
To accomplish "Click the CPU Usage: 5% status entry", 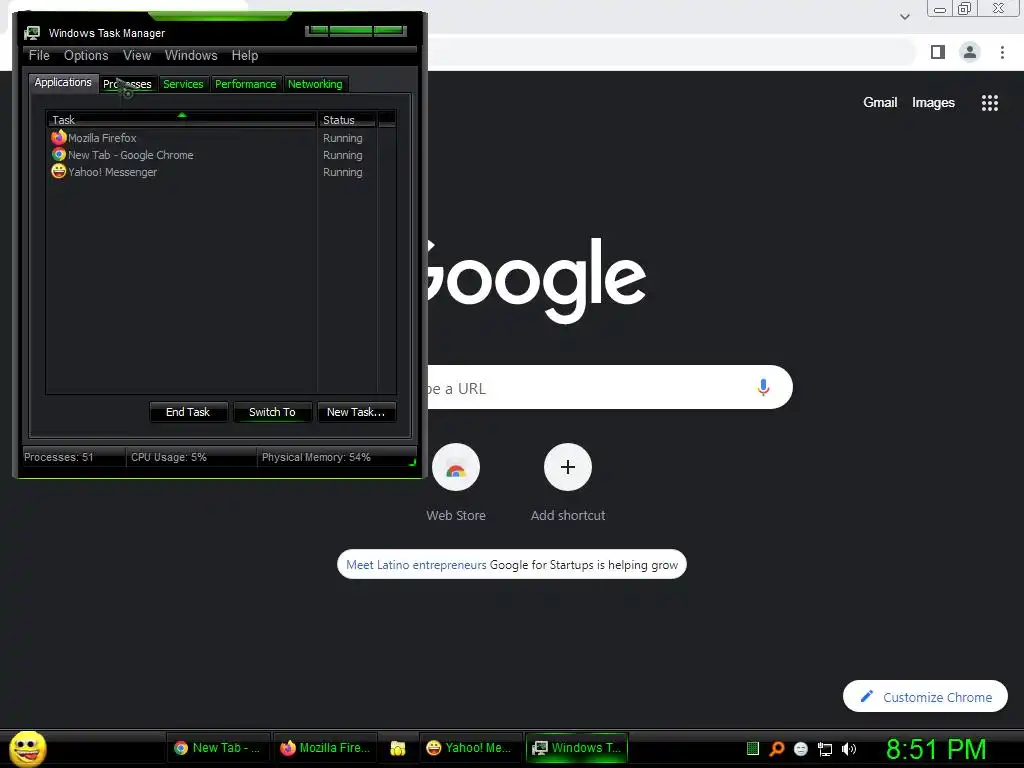I will tap(169, 457).
